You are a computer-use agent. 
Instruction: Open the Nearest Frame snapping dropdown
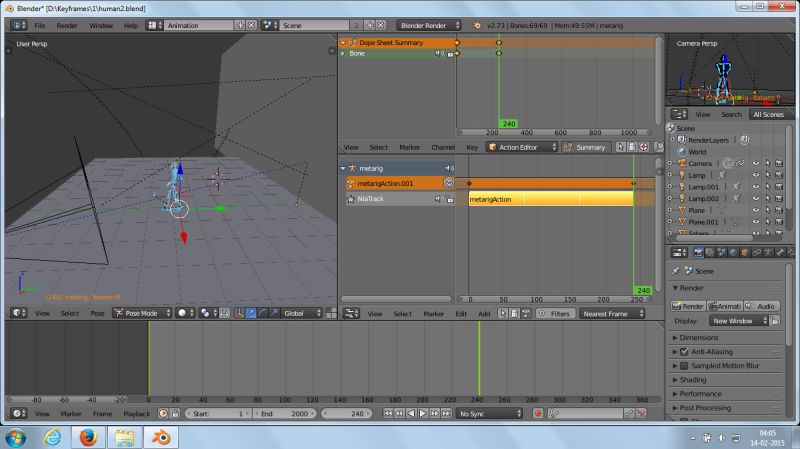pyautogui.click(x=612, y=313)
